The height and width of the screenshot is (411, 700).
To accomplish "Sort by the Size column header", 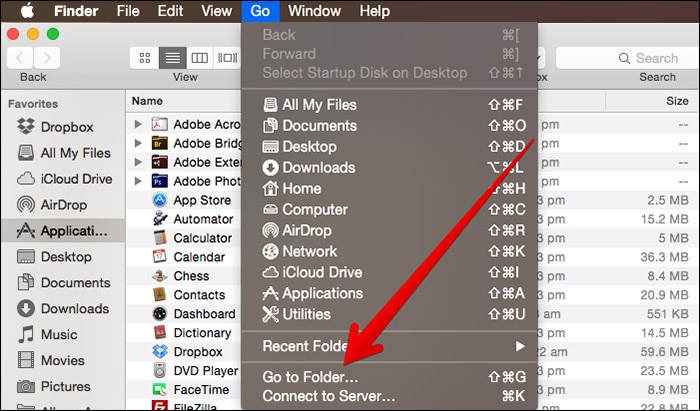I will [x=677, y=101].
